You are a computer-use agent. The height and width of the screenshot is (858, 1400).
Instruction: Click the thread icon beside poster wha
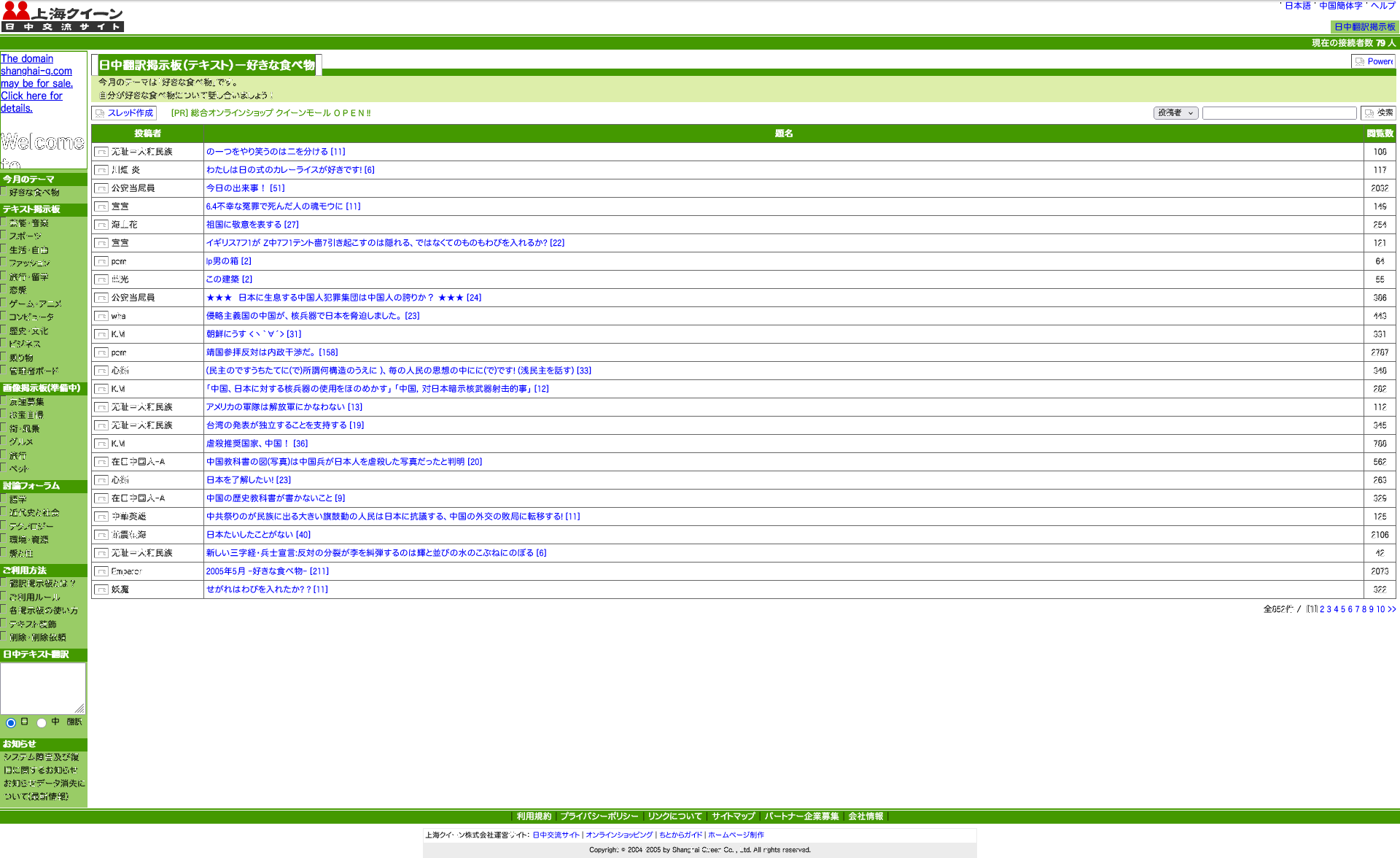(x=101, y=316)
